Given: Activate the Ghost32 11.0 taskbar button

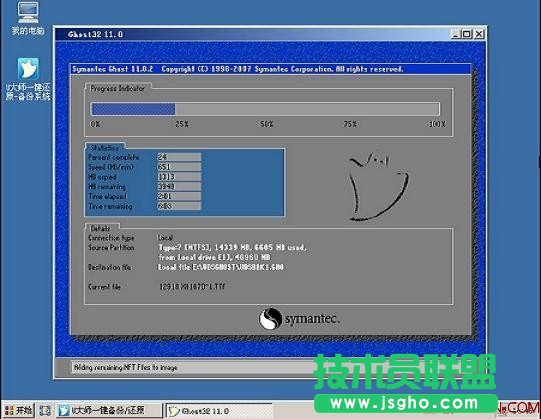Looking at the screenshot, I should tap(219, 411).
